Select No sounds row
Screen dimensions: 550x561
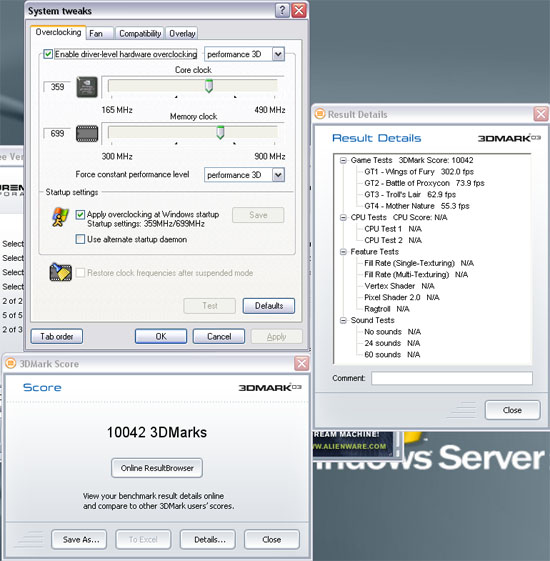(x=393, y=332)
